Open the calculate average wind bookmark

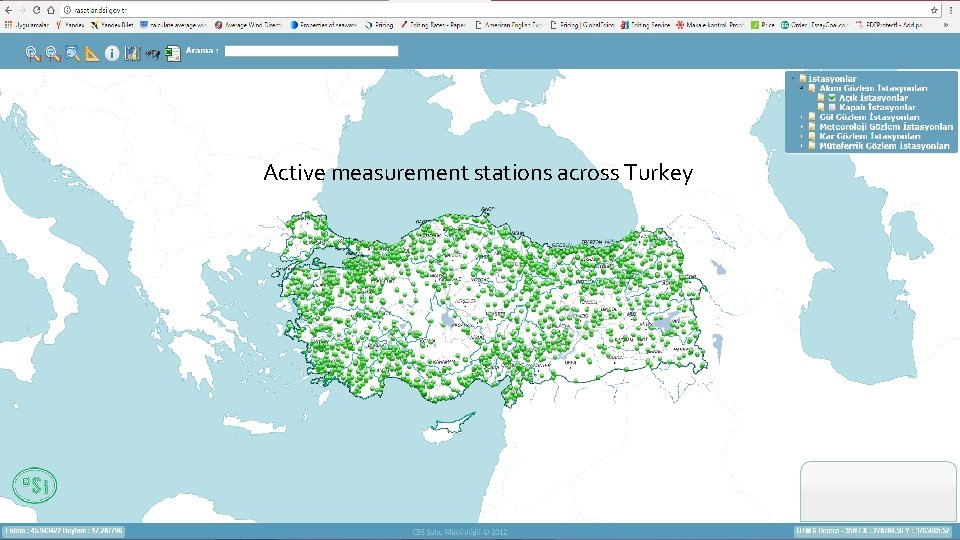pos(174,25)
